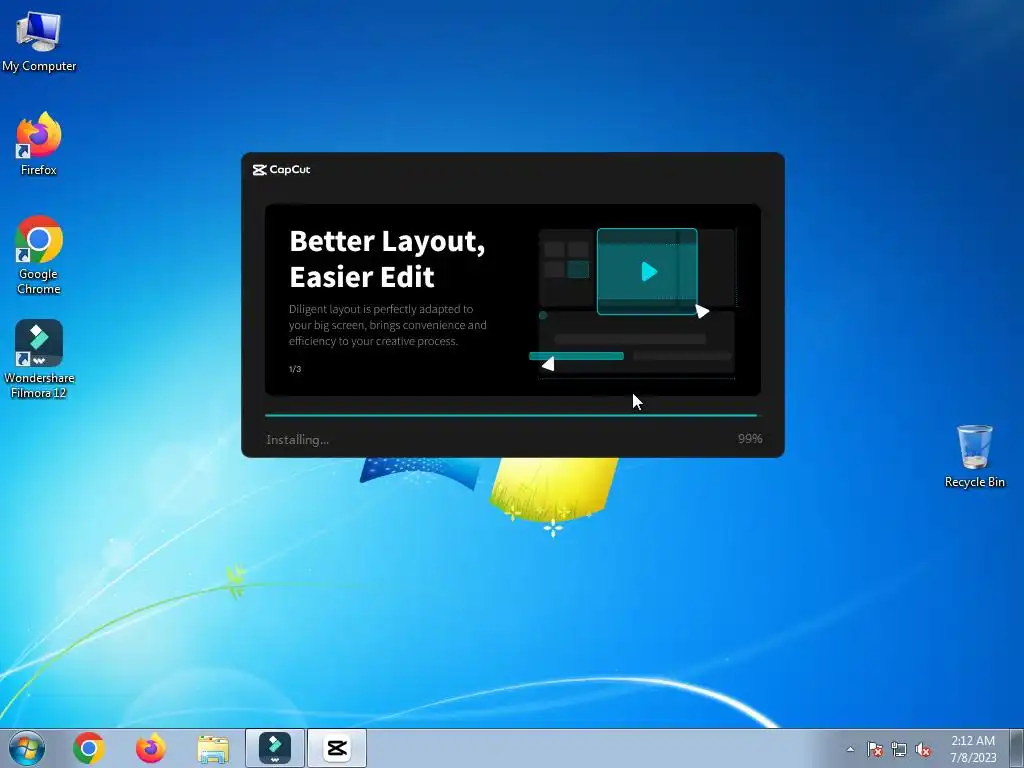Viewport: 1024px width, 768px height.
Task: Click the CapCut logo in installer
Action: [281, 170]
